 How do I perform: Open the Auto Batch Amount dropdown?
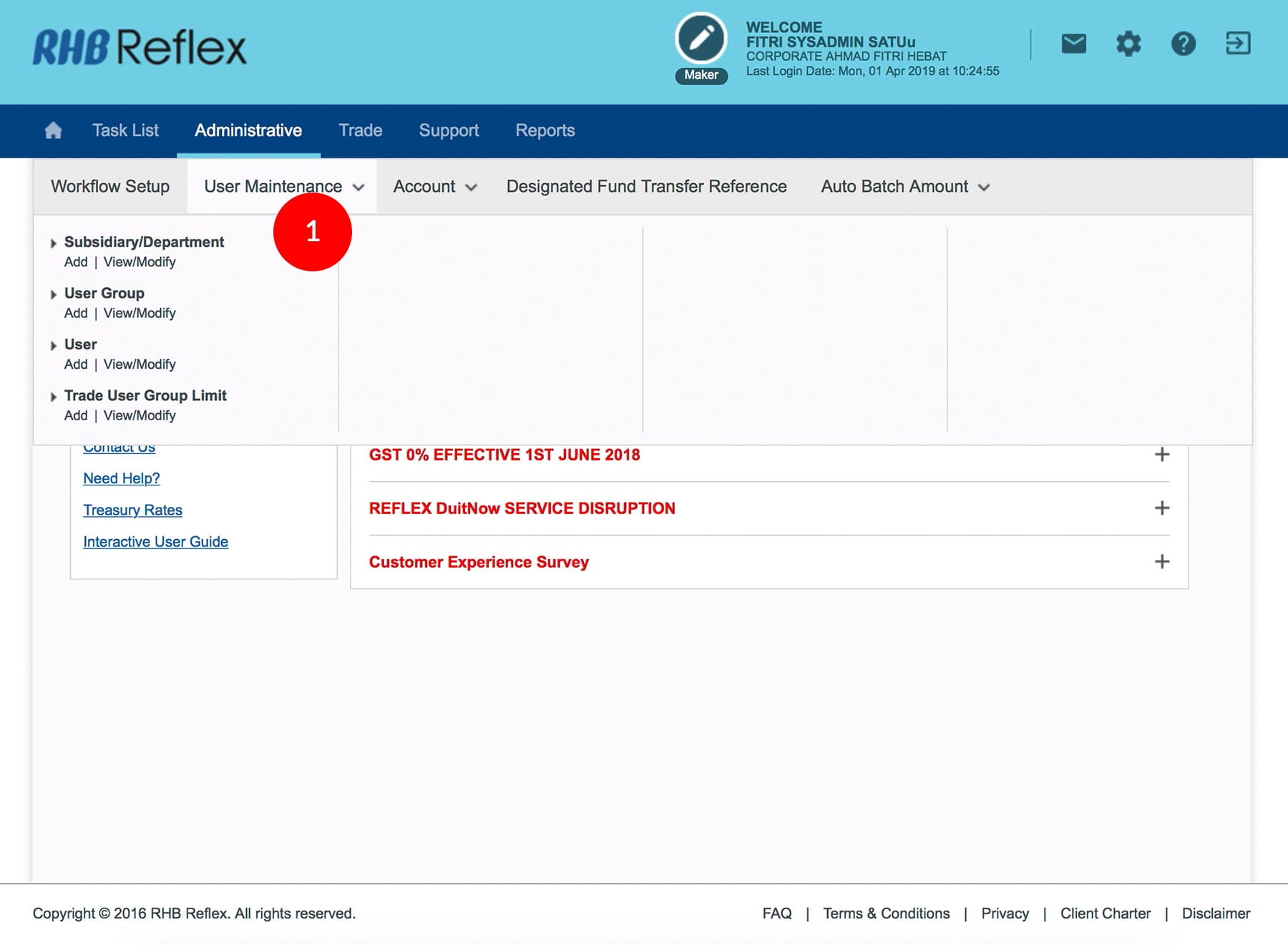click(904, 187)
